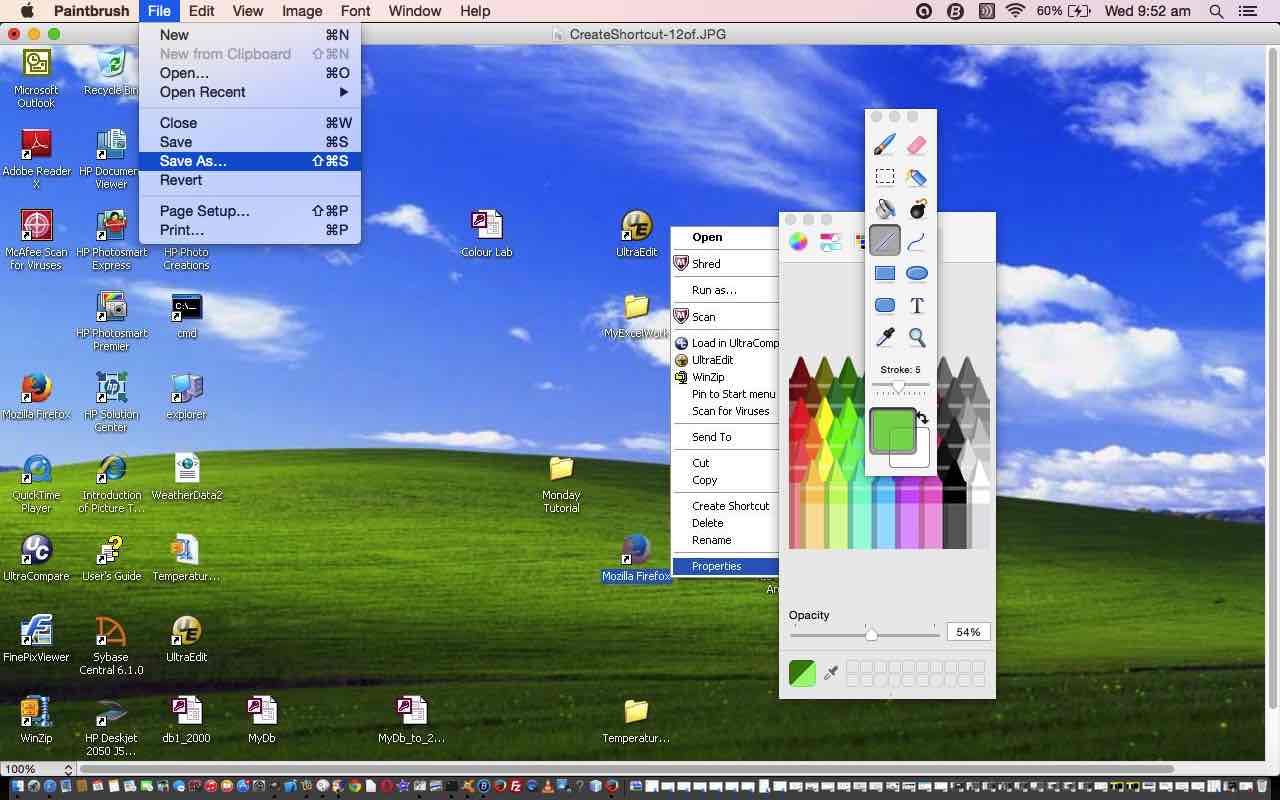Pick the paint bucket Fill tool
The height and width of the screenshot is (800, 1280).
point(884,209)
